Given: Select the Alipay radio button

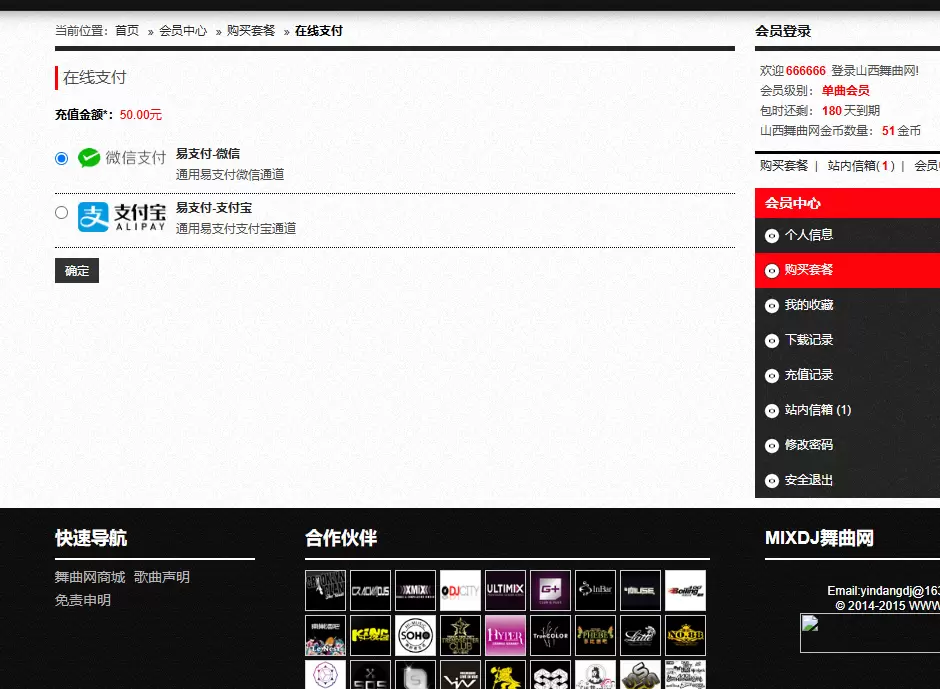Looking at the screenshot, I should [61, 212].
